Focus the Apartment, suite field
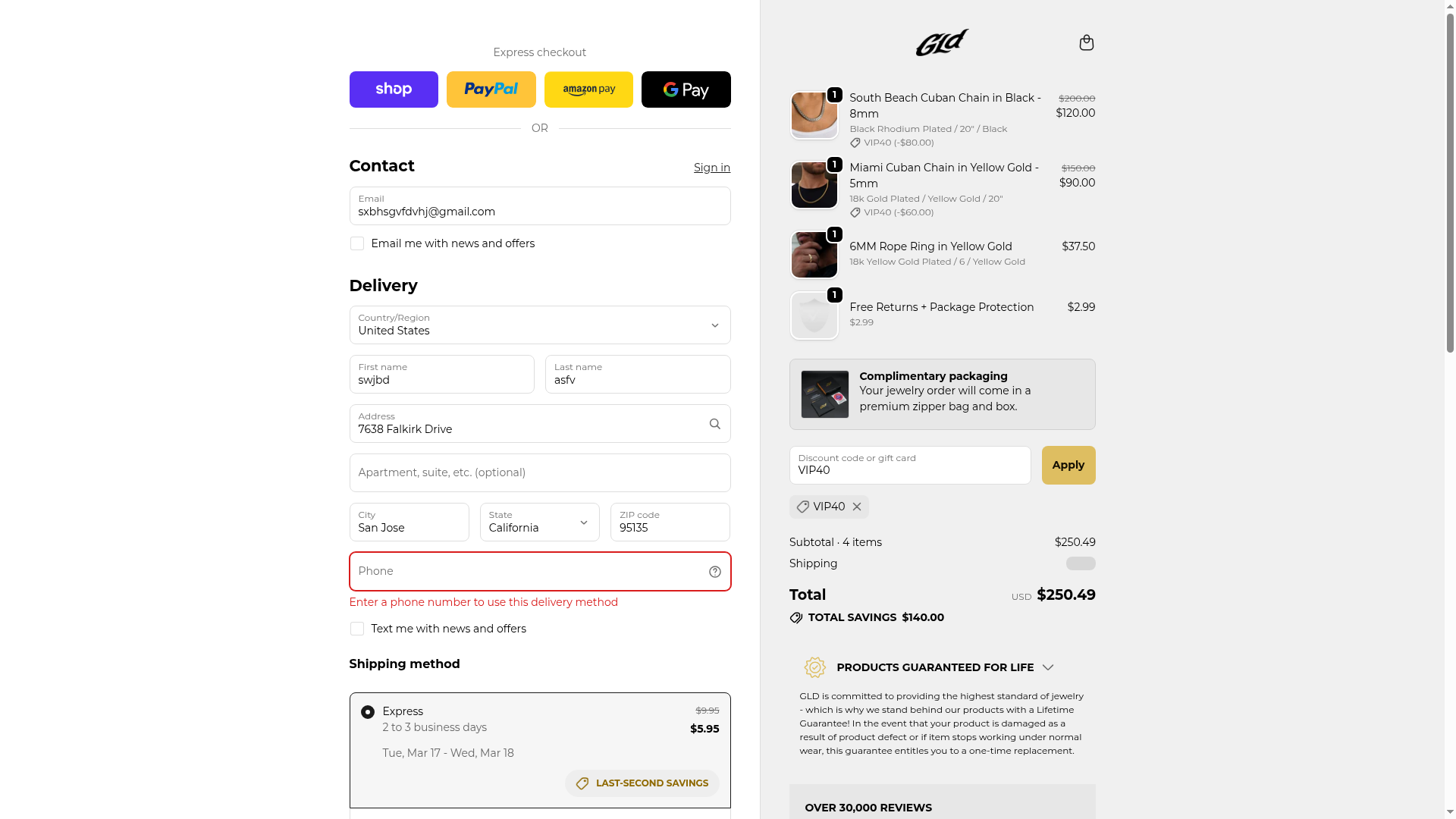1456x819 pixels. (x=539, y=473)
